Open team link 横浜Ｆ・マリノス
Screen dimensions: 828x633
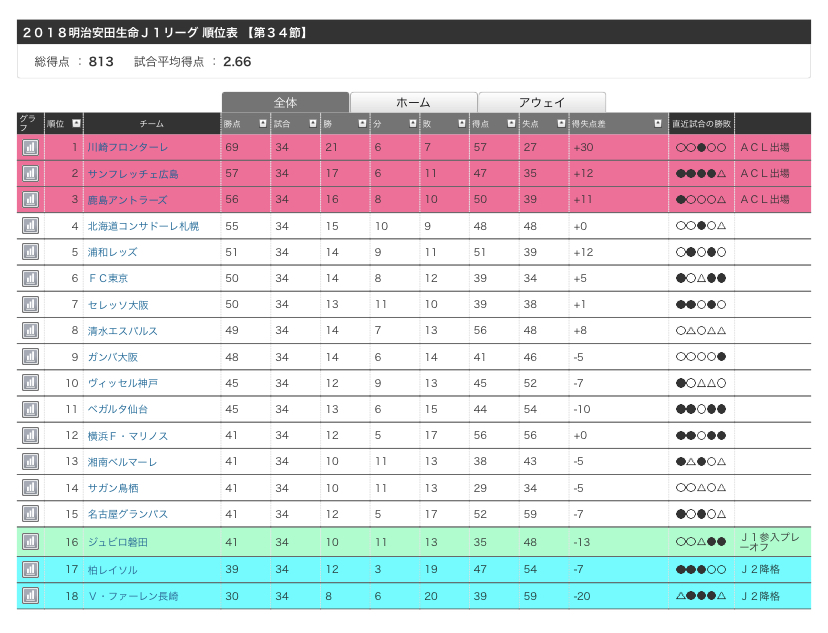coord(128,436)
